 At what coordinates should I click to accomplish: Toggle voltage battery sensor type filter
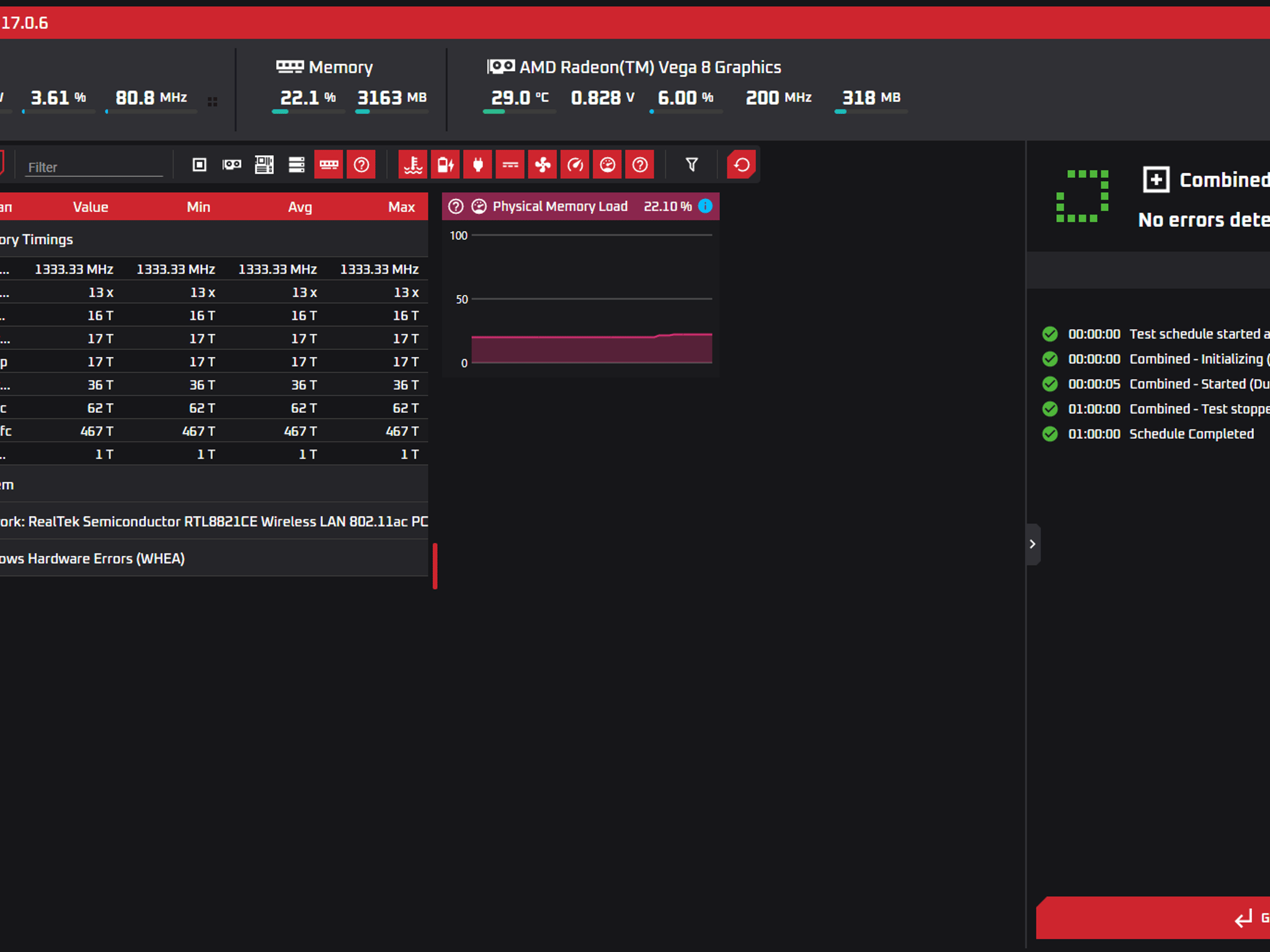click(x=445, y=165)
